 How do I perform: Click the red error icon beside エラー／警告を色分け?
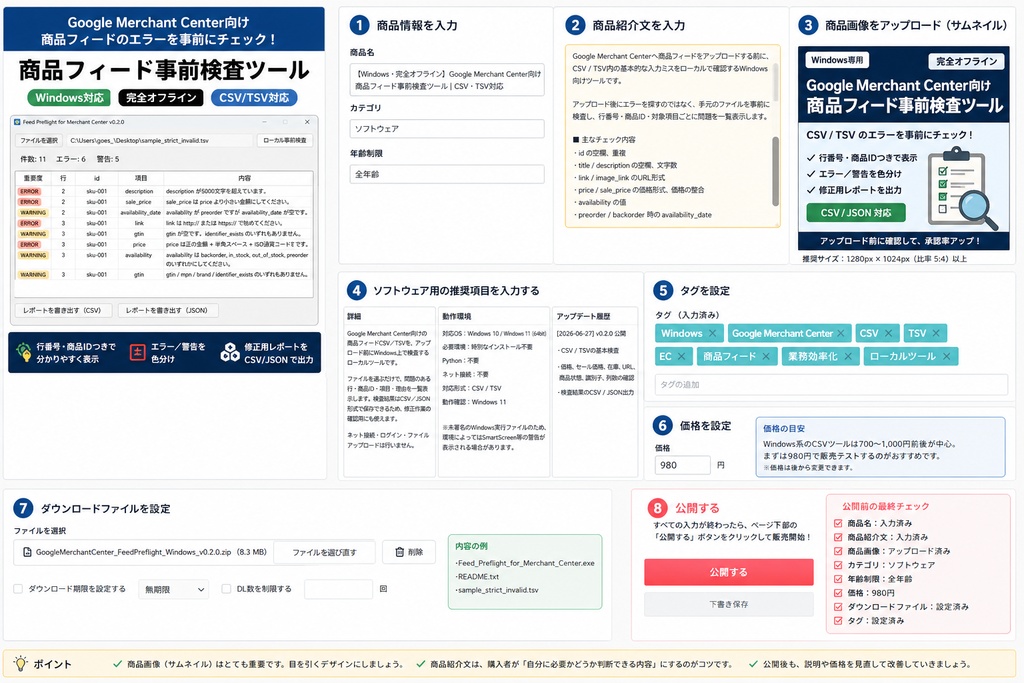137,353
